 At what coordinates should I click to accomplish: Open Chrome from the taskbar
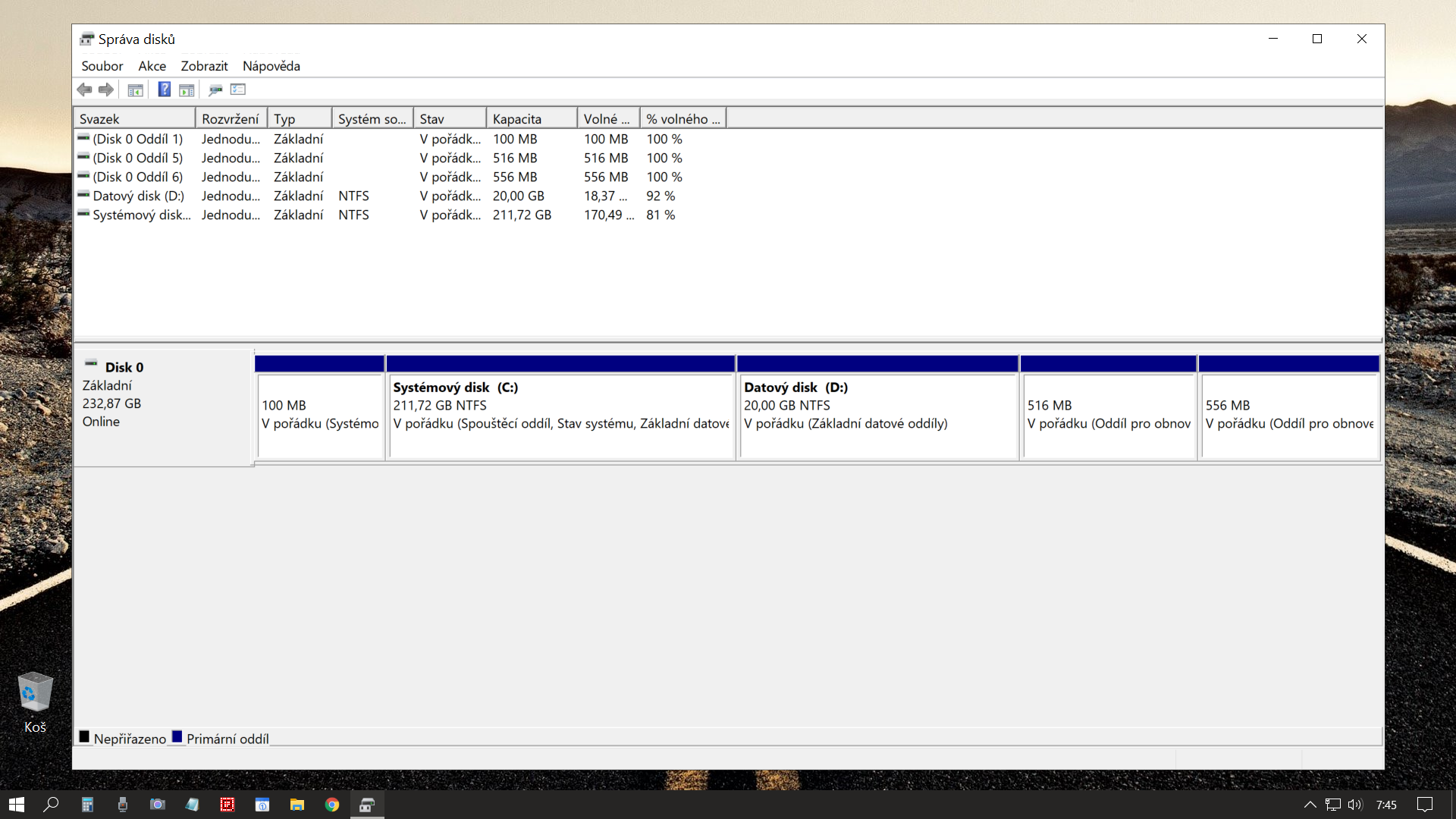(x=332, y=805)
